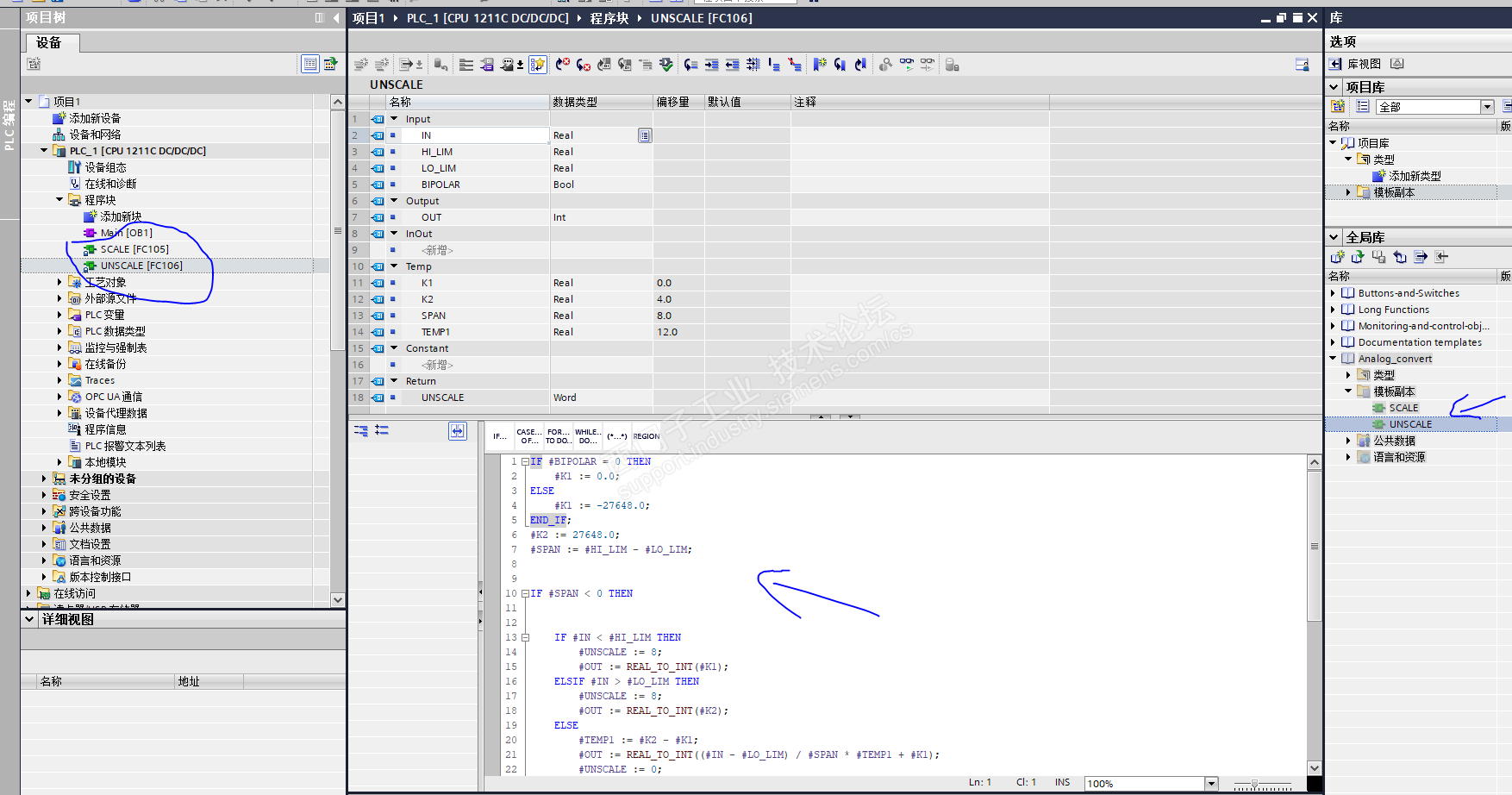Toggle the code side panel split button
The height and width of the screenshot is (795, 1512).
pyautogui.click(x=457, y=431)
